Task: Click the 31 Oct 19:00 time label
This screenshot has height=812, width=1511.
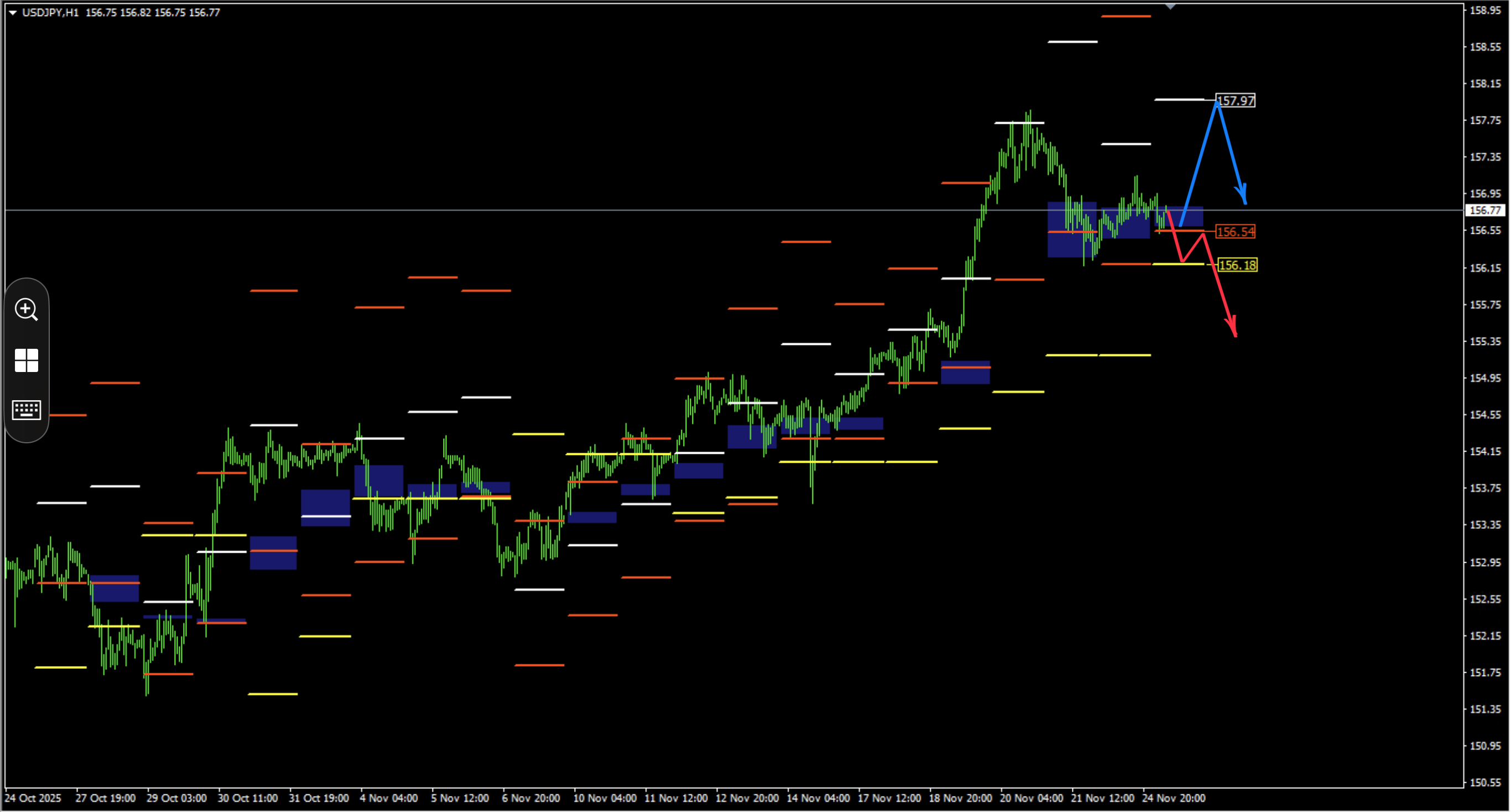Action: (319, 798)
